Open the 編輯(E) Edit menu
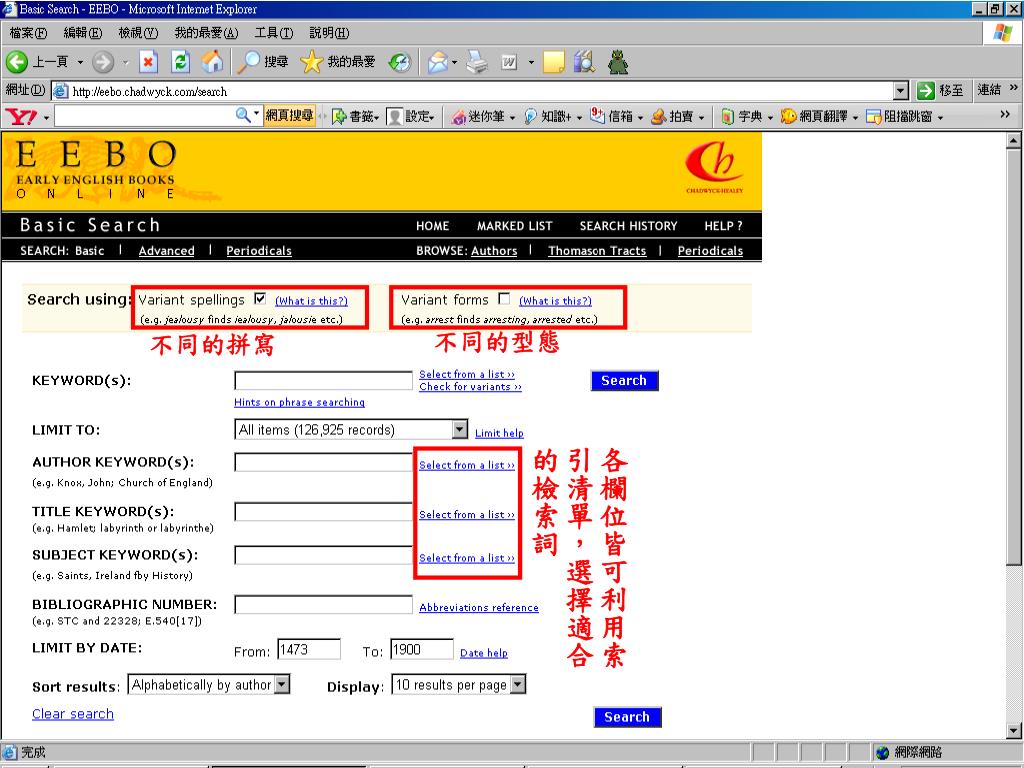The height and width of the screenshot is (768, 1024). pos(83,33)
